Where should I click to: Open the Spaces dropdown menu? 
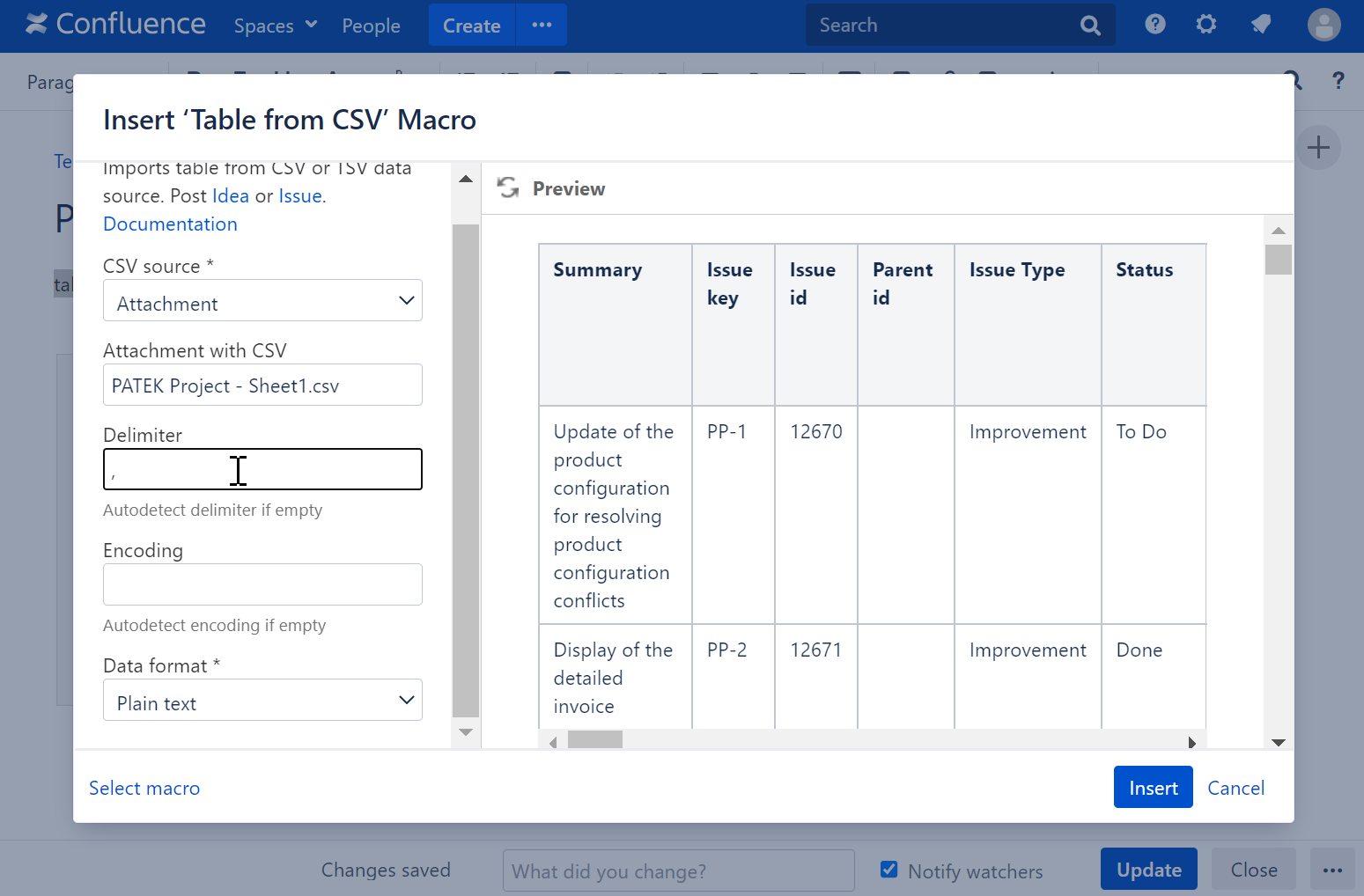(275, 26)
